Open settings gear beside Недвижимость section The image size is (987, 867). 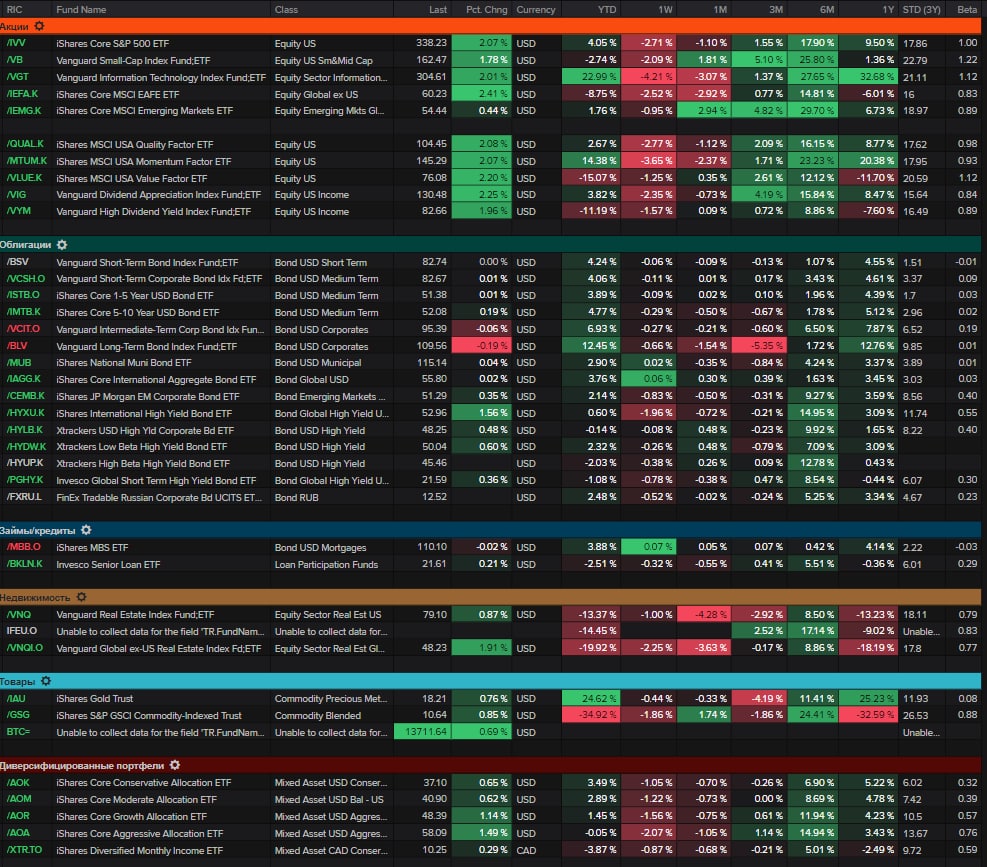click(x=81, y=597)
